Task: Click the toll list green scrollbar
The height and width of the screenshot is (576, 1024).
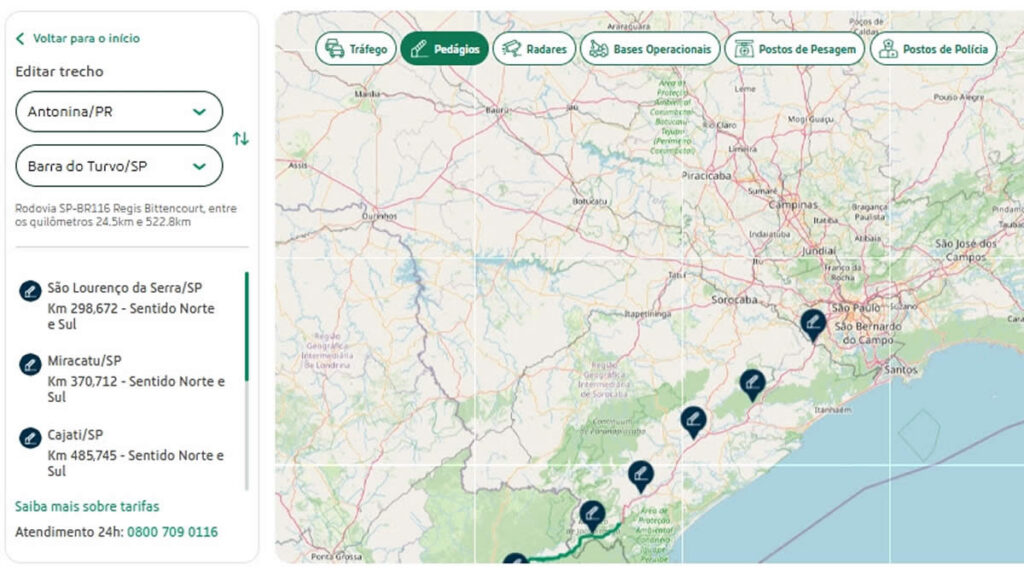Action: (247, 325)
